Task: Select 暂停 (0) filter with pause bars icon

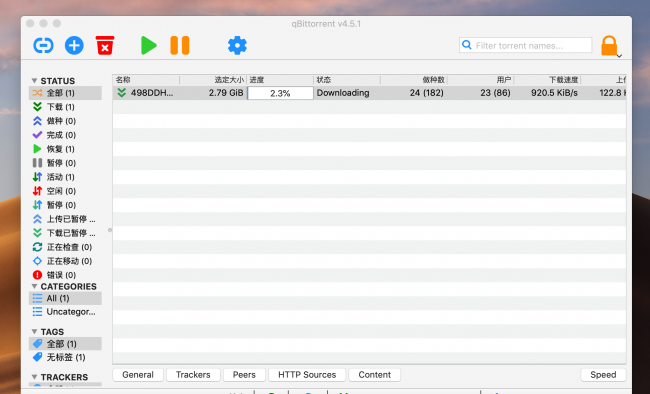Action: coord(65,163)
